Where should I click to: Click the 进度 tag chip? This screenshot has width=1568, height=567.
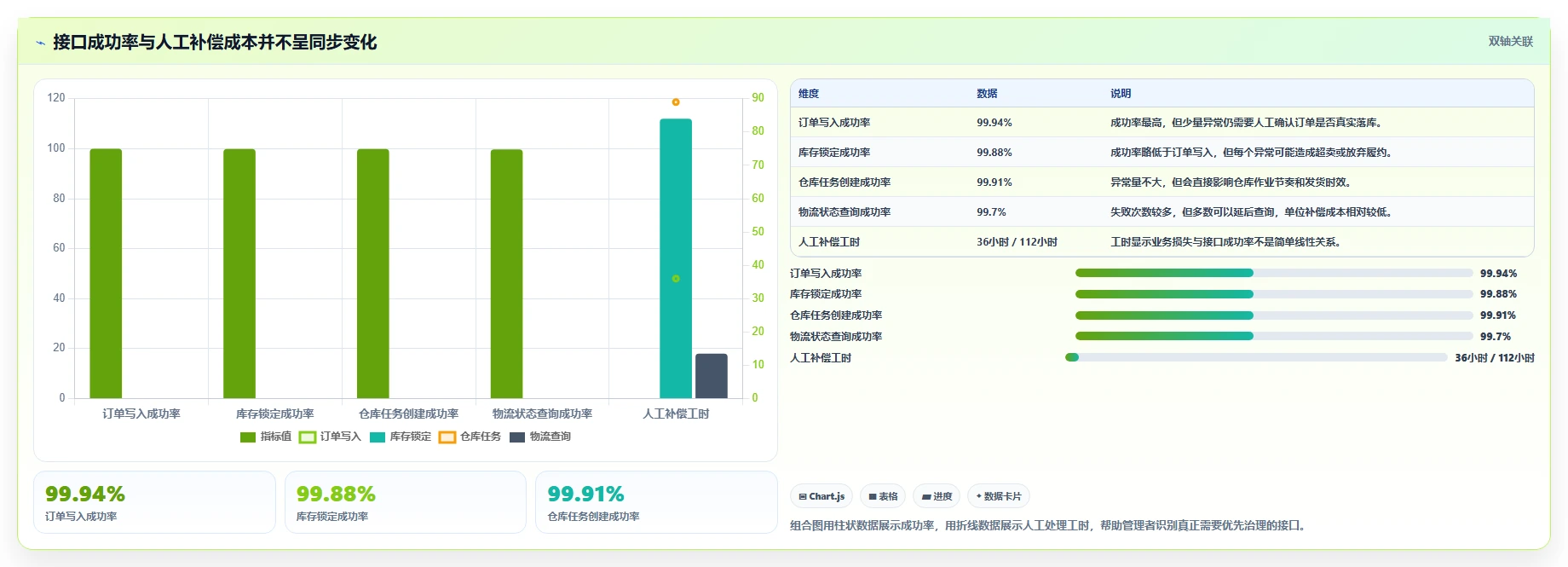coord(937,496)
